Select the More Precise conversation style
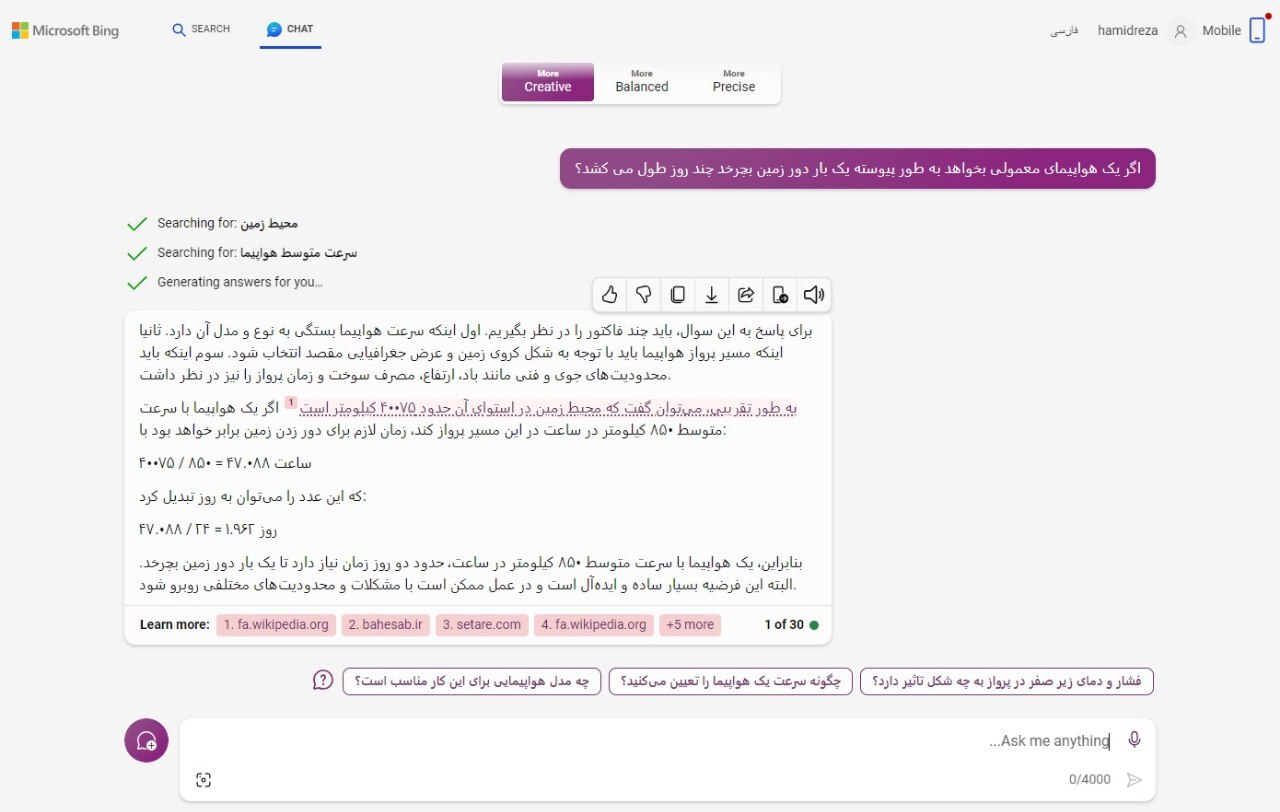The height and width of the screenshot is (812, 1280). point(734,82)
